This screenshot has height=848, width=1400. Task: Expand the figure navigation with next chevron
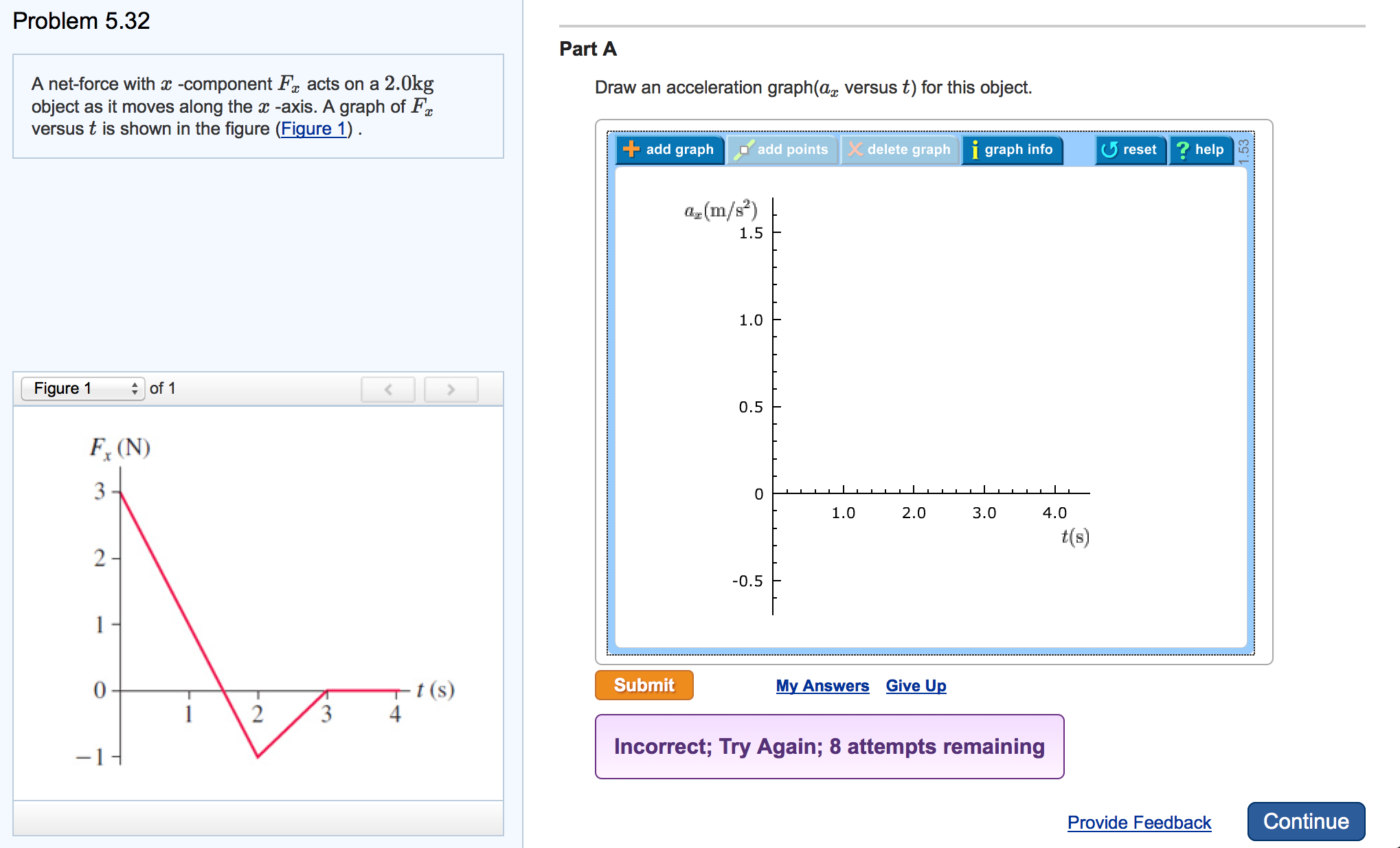[x=451, y=389]
